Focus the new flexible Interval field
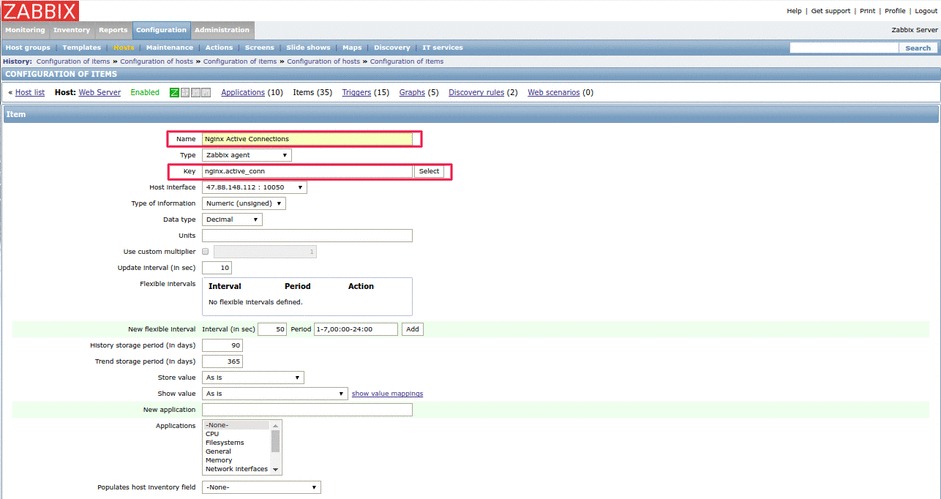This screenshot has width=941, height=499. click(x=272, y=329)
